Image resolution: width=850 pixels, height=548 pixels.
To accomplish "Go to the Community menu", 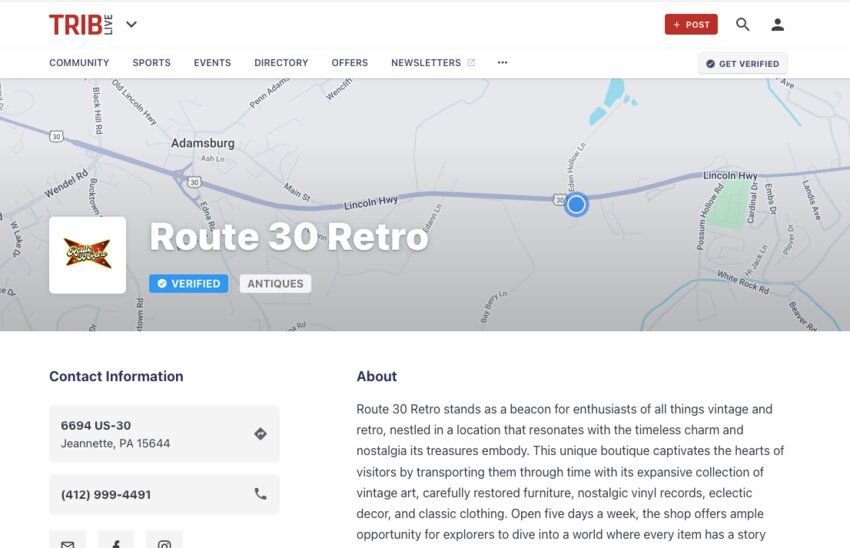I will pyautogui.click(x=79, y=63).
